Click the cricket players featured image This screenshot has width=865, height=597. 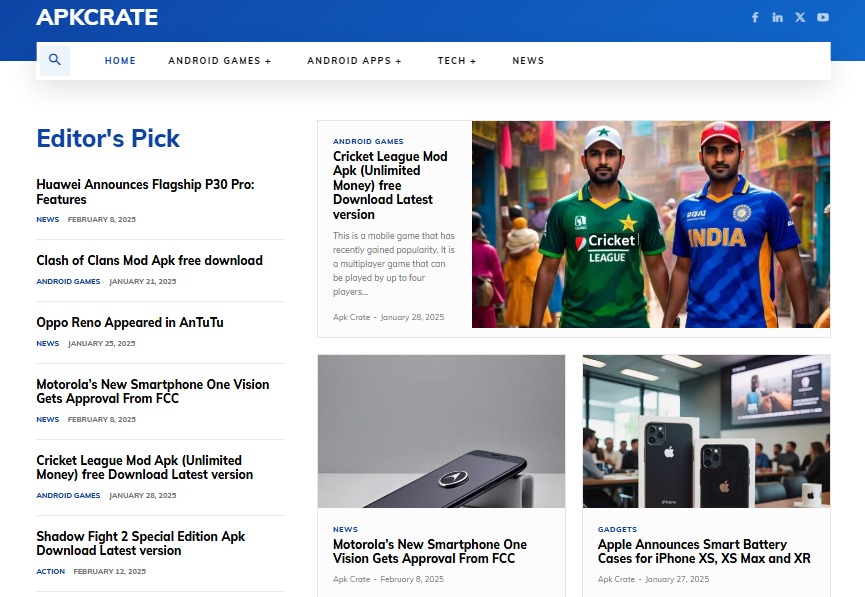point(650,224)
